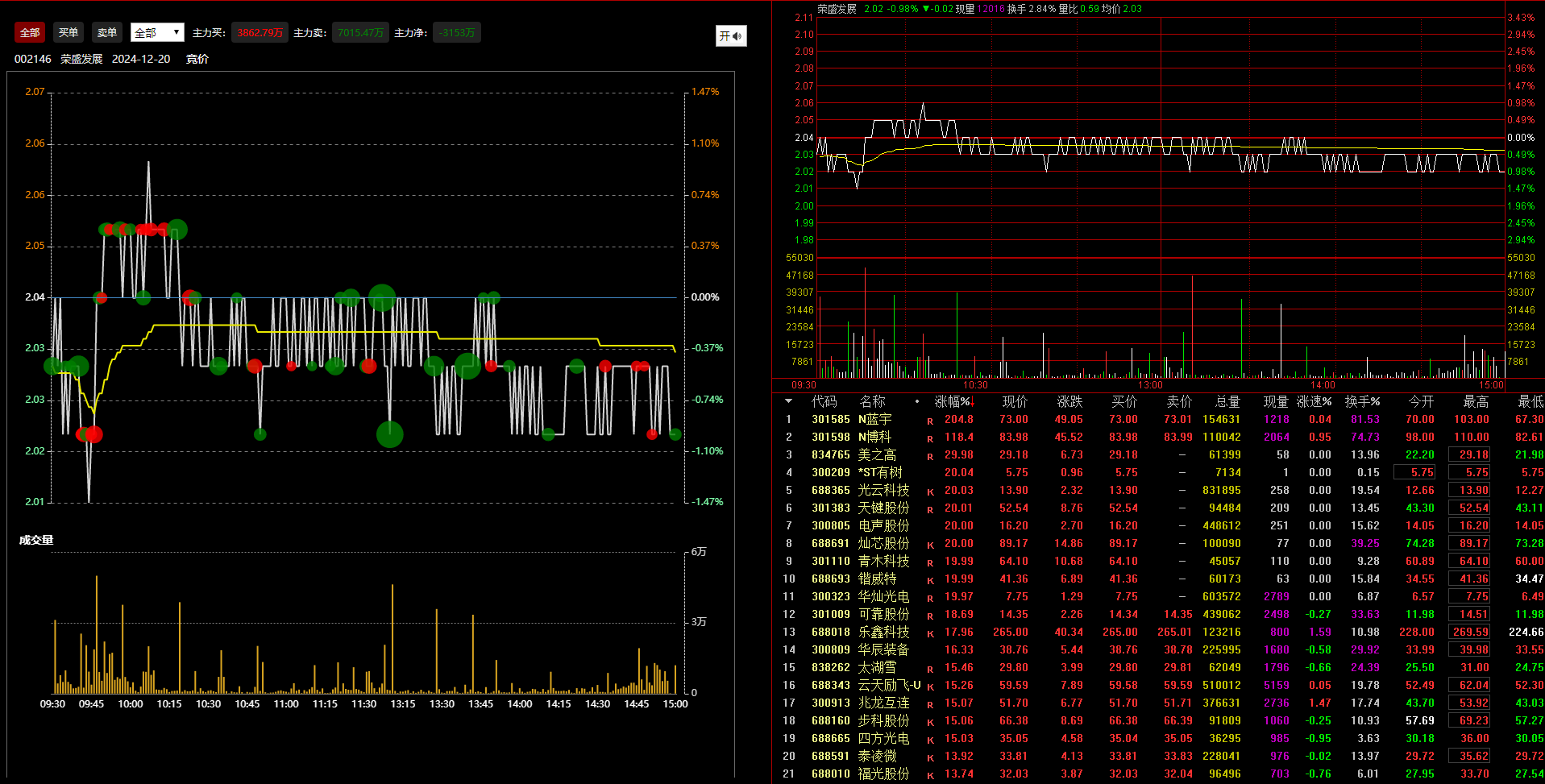Click the R marker next to 天键股份
1545x784 pixels.
click(x=930, y=510)
